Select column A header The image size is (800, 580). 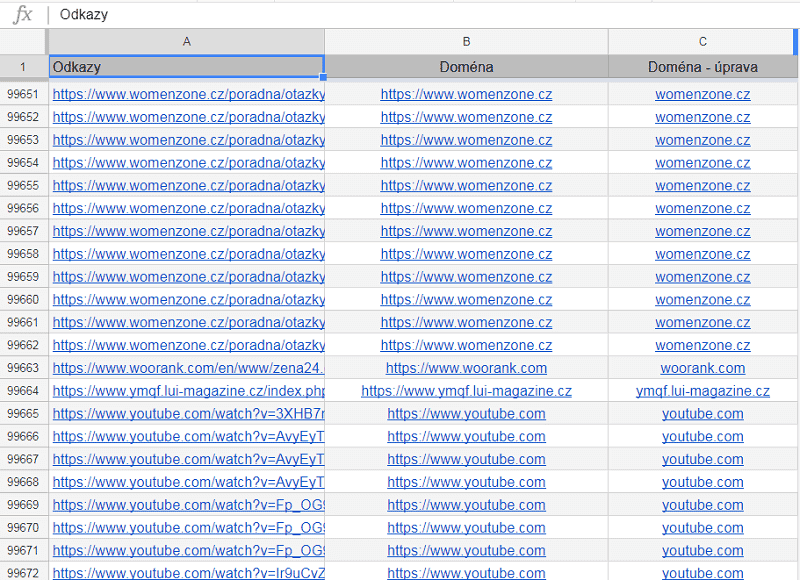point(186,41)
